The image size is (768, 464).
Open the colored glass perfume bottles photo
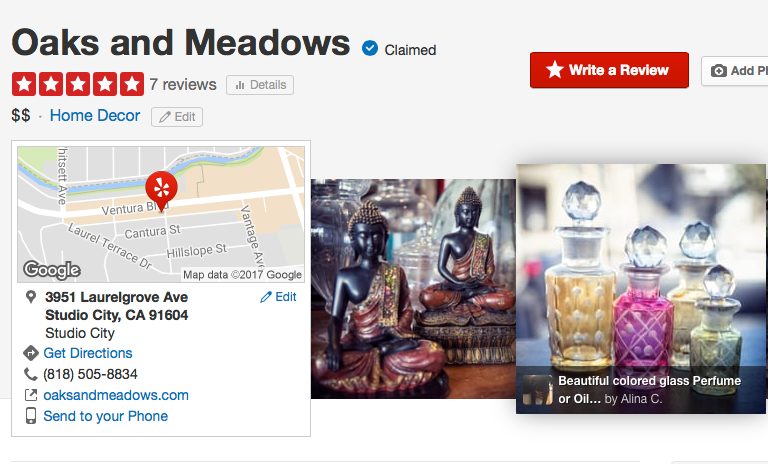pyautogui.click(x=641, y=289)
